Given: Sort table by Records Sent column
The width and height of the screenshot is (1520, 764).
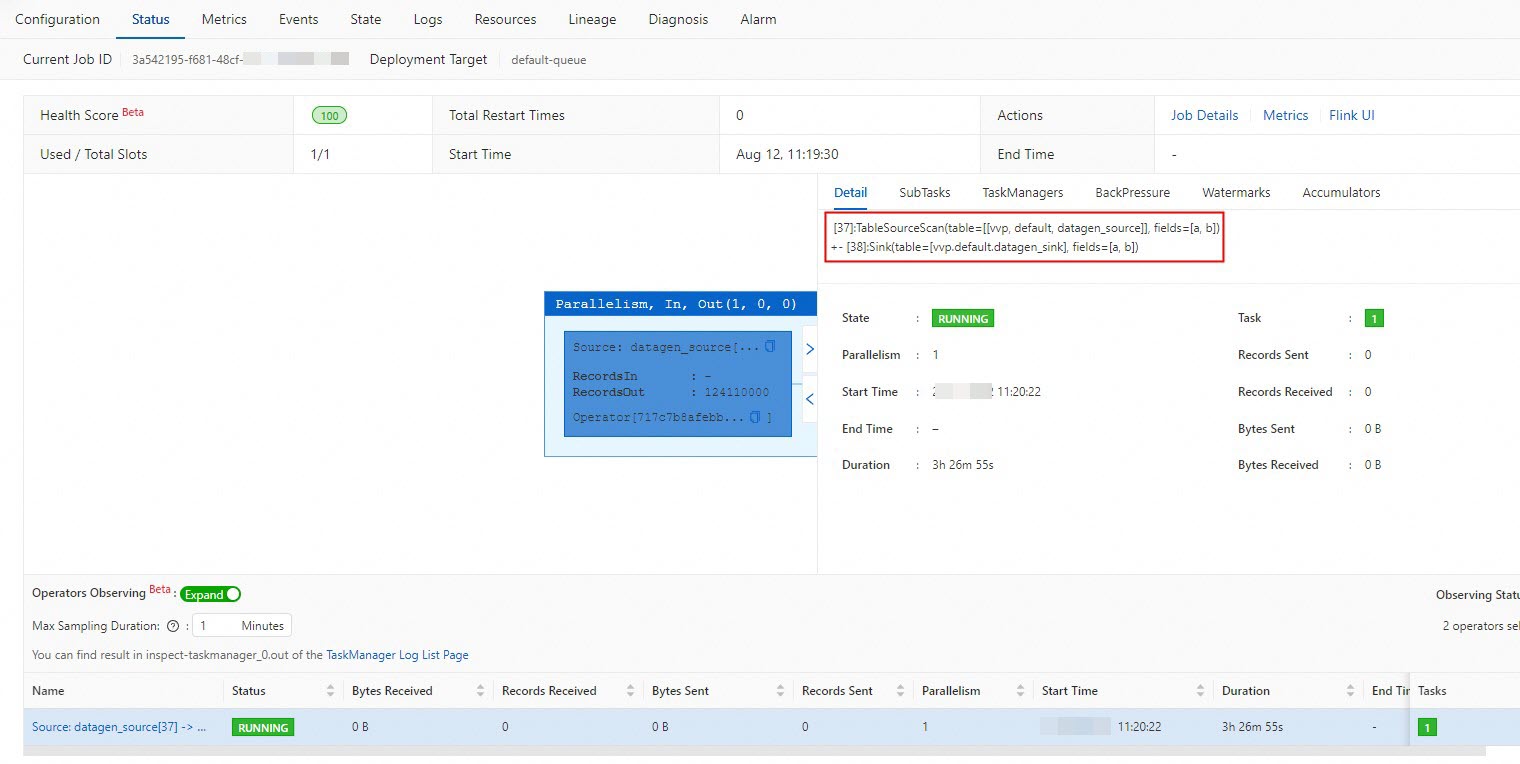Looking at the screenshot, I should click(x=900, y=691).
